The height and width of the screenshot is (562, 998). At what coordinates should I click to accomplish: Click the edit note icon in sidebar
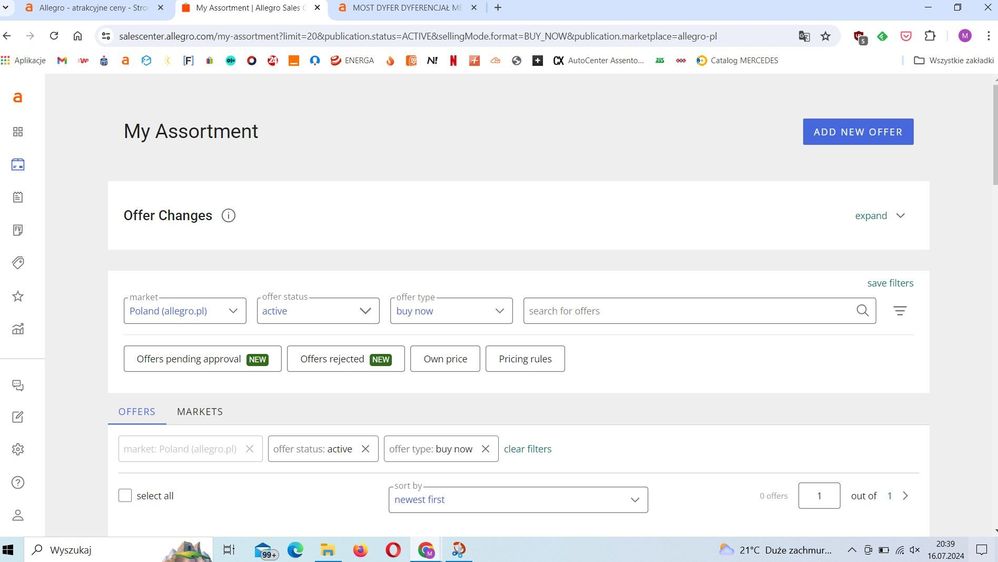[18, 418]
